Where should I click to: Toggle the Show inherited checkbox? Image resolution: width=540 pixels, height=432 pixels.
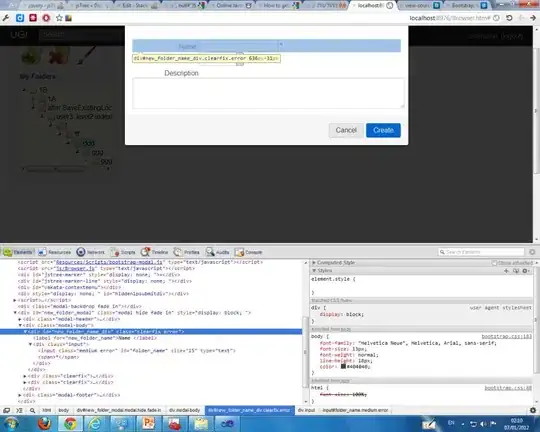(495, 263)
